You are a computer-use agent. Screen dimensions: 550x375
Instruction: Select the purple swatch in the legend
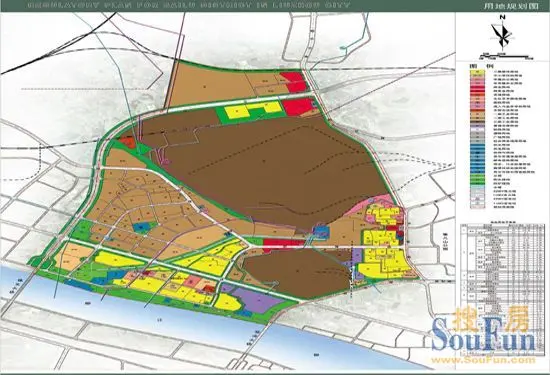tap(477, 125)
